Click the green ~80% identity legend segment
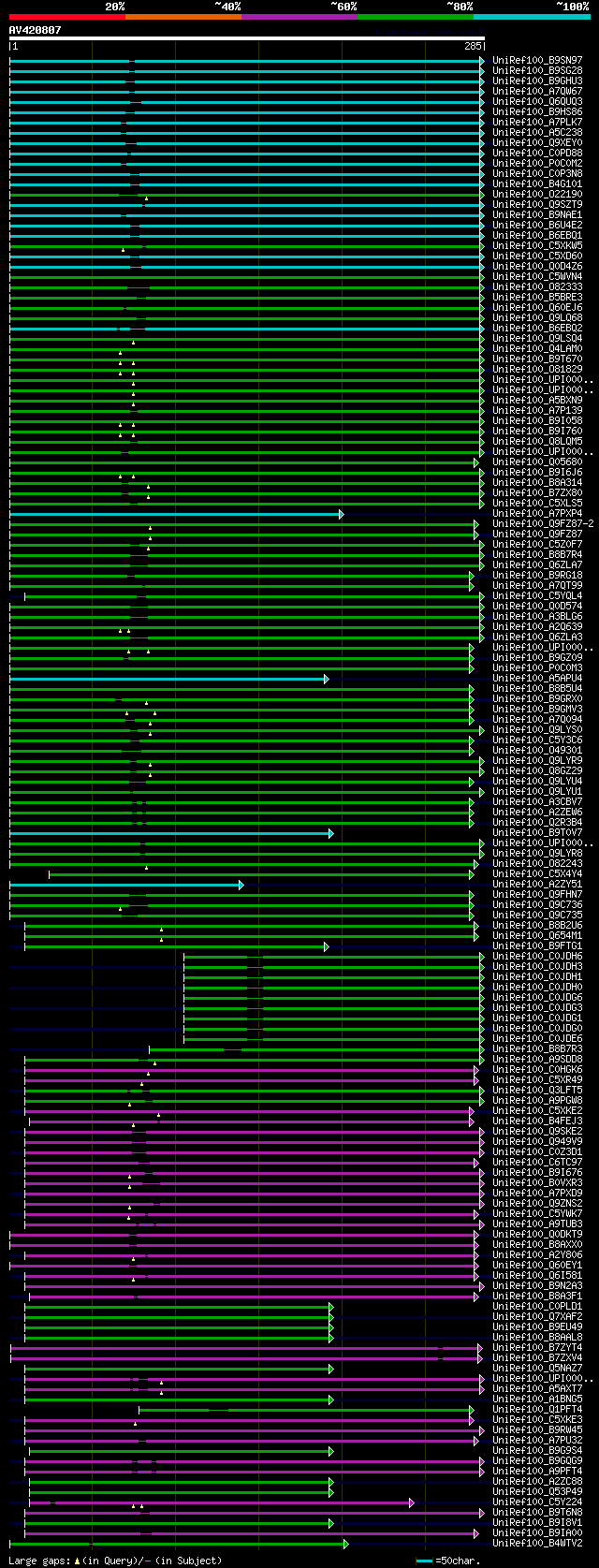Viewport: 599px width, 1568px height. tap(416, 16)
